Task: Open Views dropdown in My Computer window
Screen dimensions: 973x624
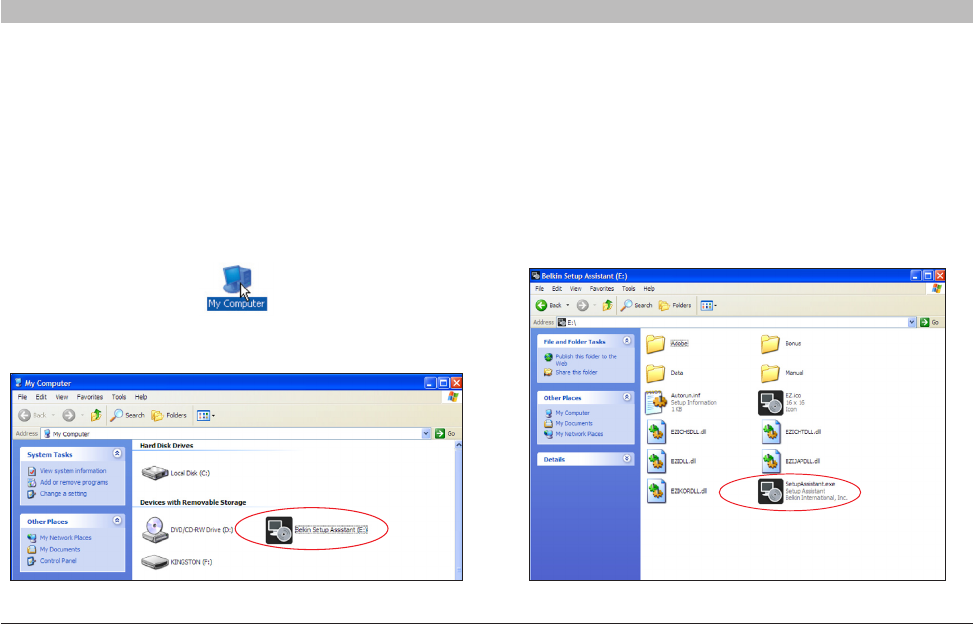Action: (205, 415)
